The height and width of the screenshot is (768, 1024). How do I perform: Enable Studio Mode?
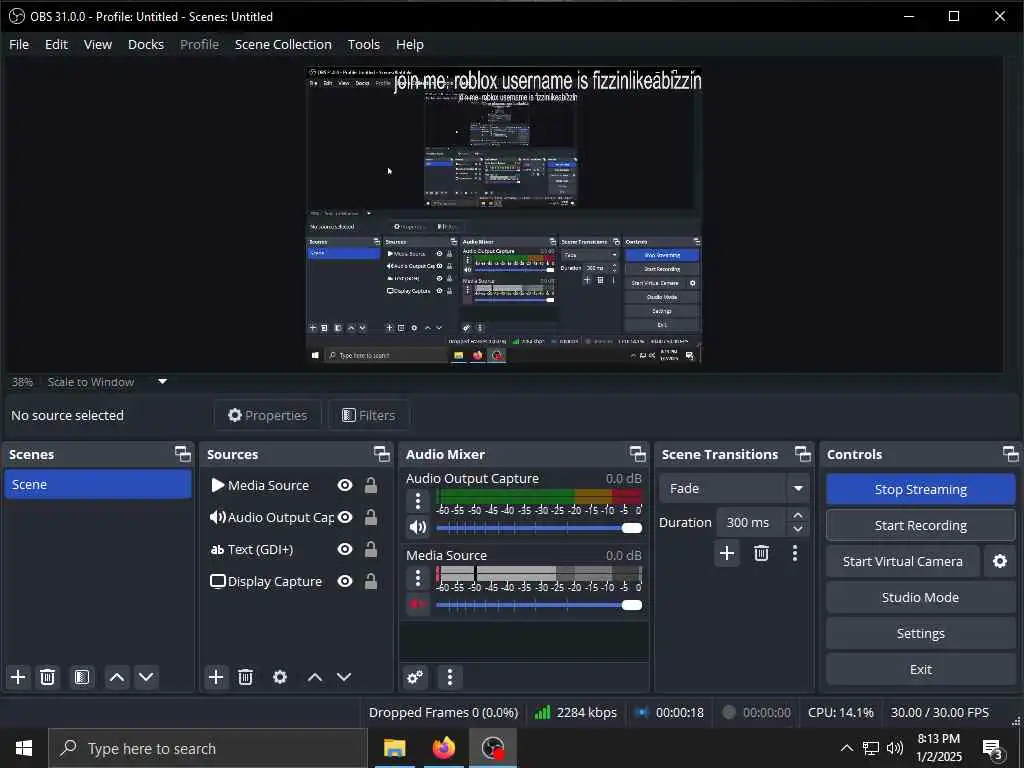[920, 597]
